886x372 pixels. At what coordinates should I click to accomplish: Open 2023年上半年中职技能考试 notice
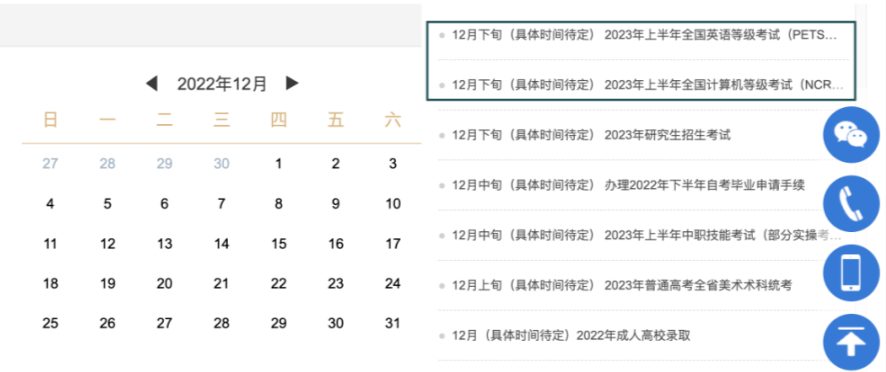click(646, 235)
